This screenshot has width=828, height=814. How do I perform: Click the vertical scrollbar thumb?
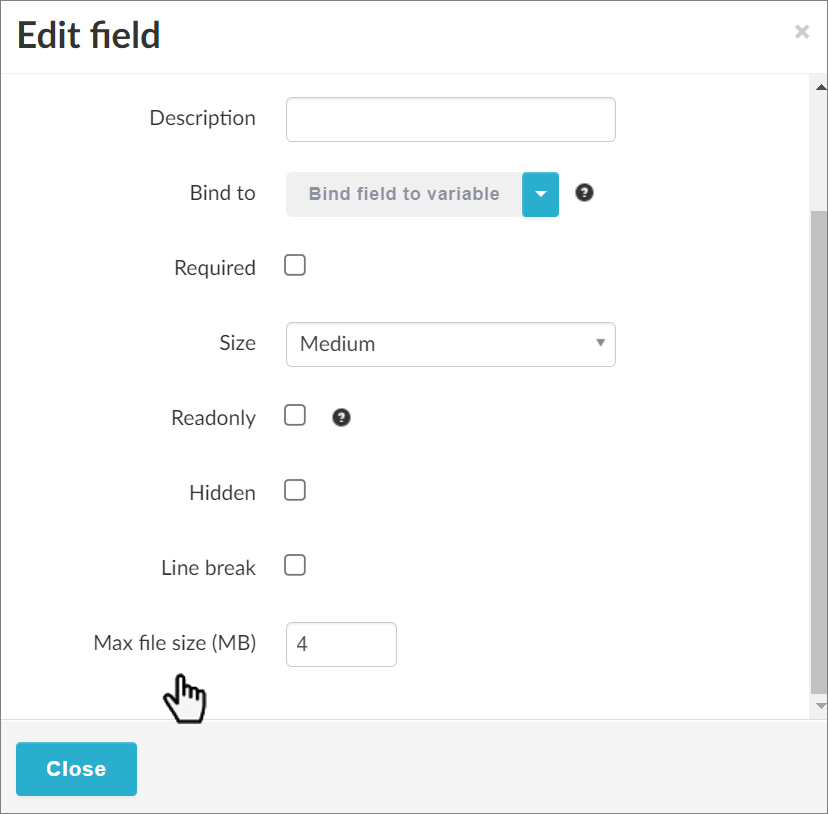[x=819, y=450]
